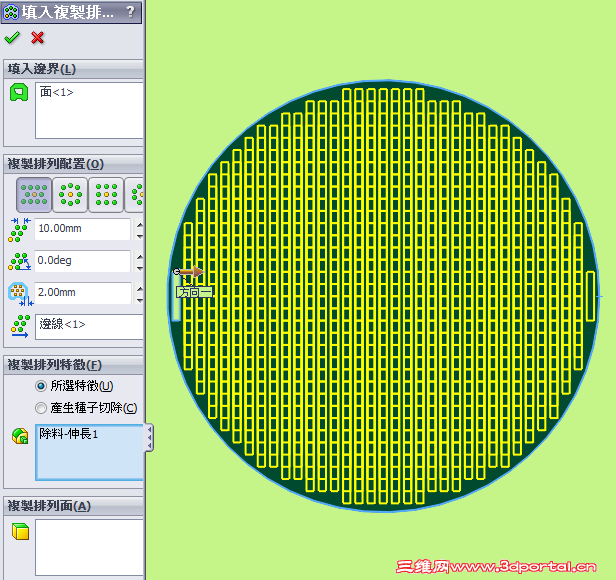The width and height of the screenshot is (616, 580).
Task: Select 除料-伸長1 in features list
Action: coord(68,434)
